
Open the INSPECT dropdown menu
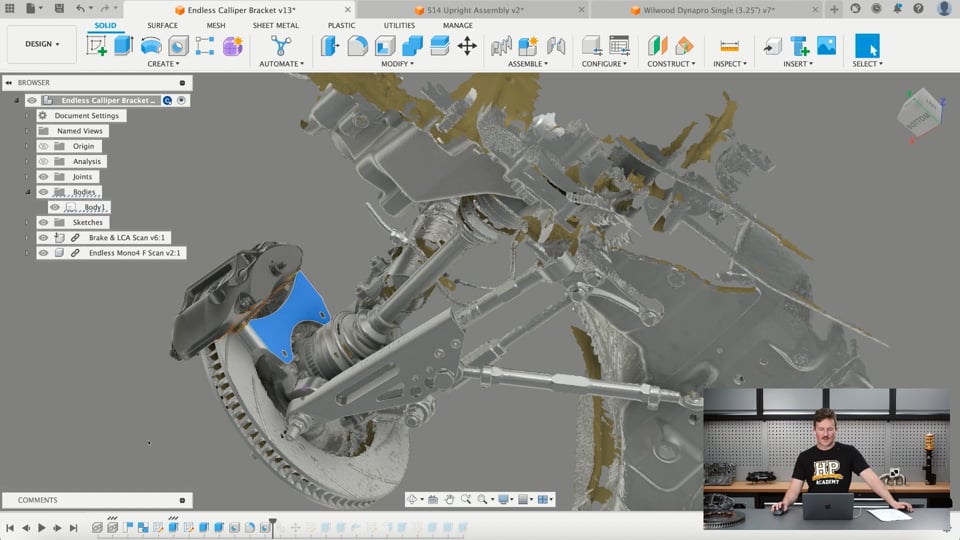click(x=730, y=64)
